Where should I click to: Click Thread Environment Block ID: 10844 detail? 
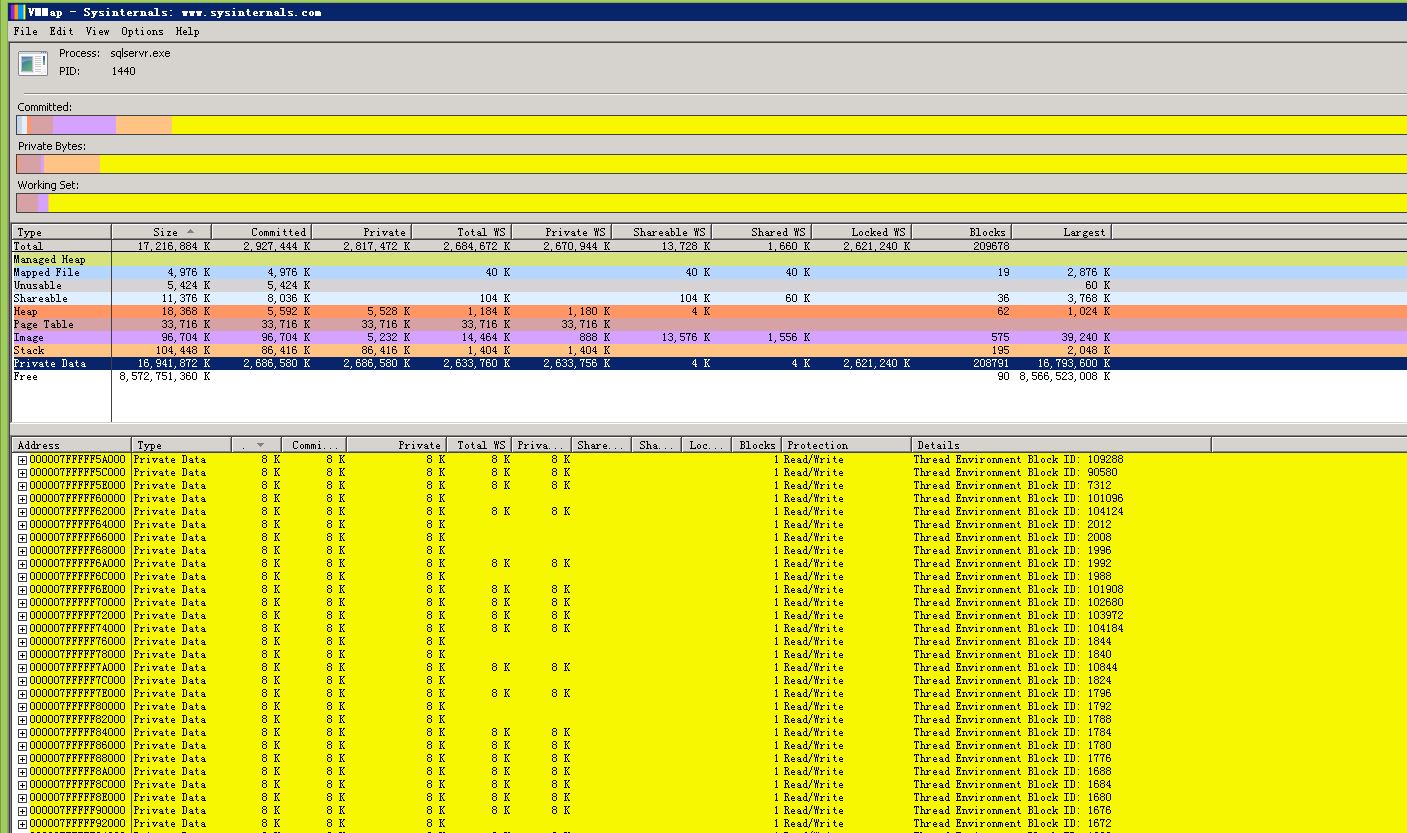pos(1015,668)
